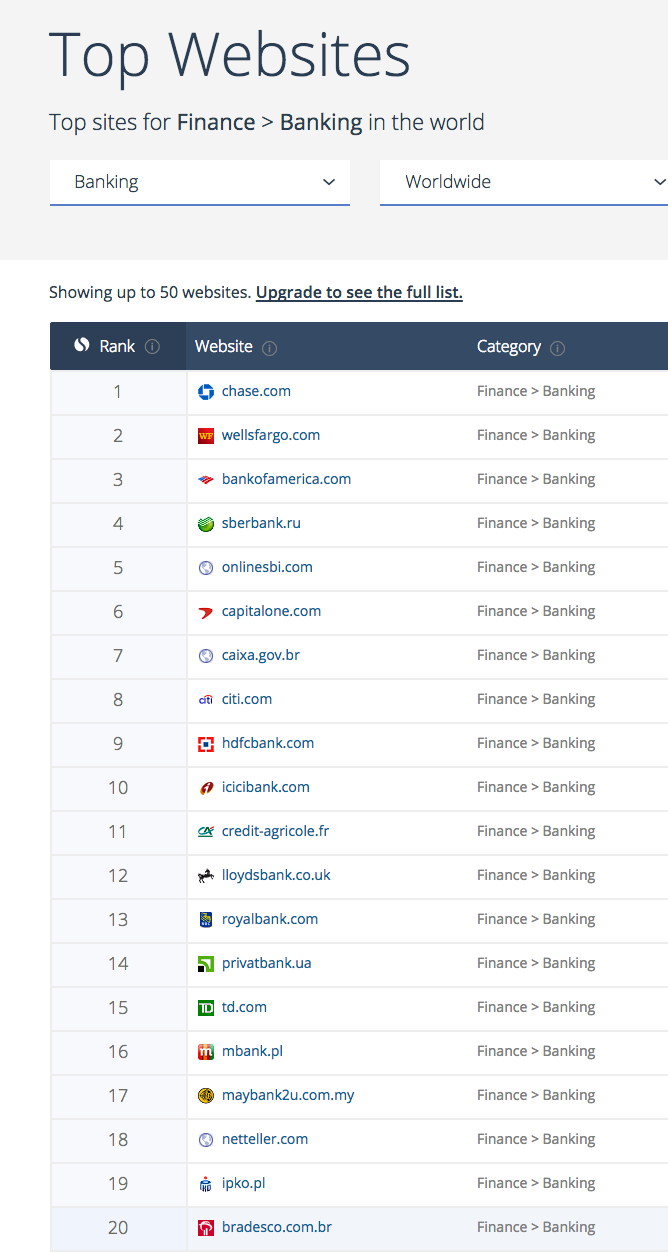Click the Category cell in chase.com row
Image resolution: width=668 pixels, height=1252 pixels.
(x=536, y=391)
